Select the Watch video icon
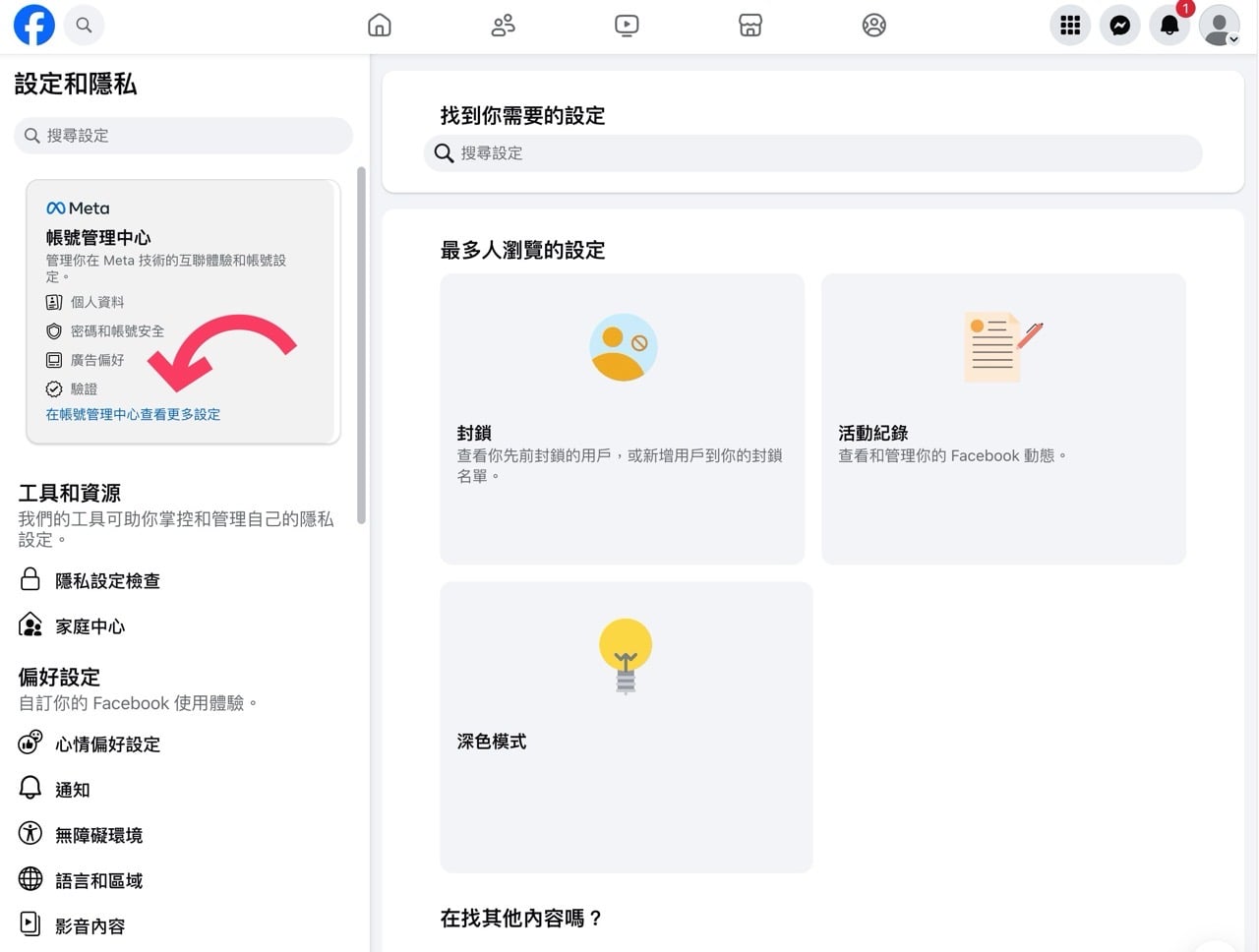Image resolution: width=1259 pixels, height=952 pixels. click(x=627, y=26)
